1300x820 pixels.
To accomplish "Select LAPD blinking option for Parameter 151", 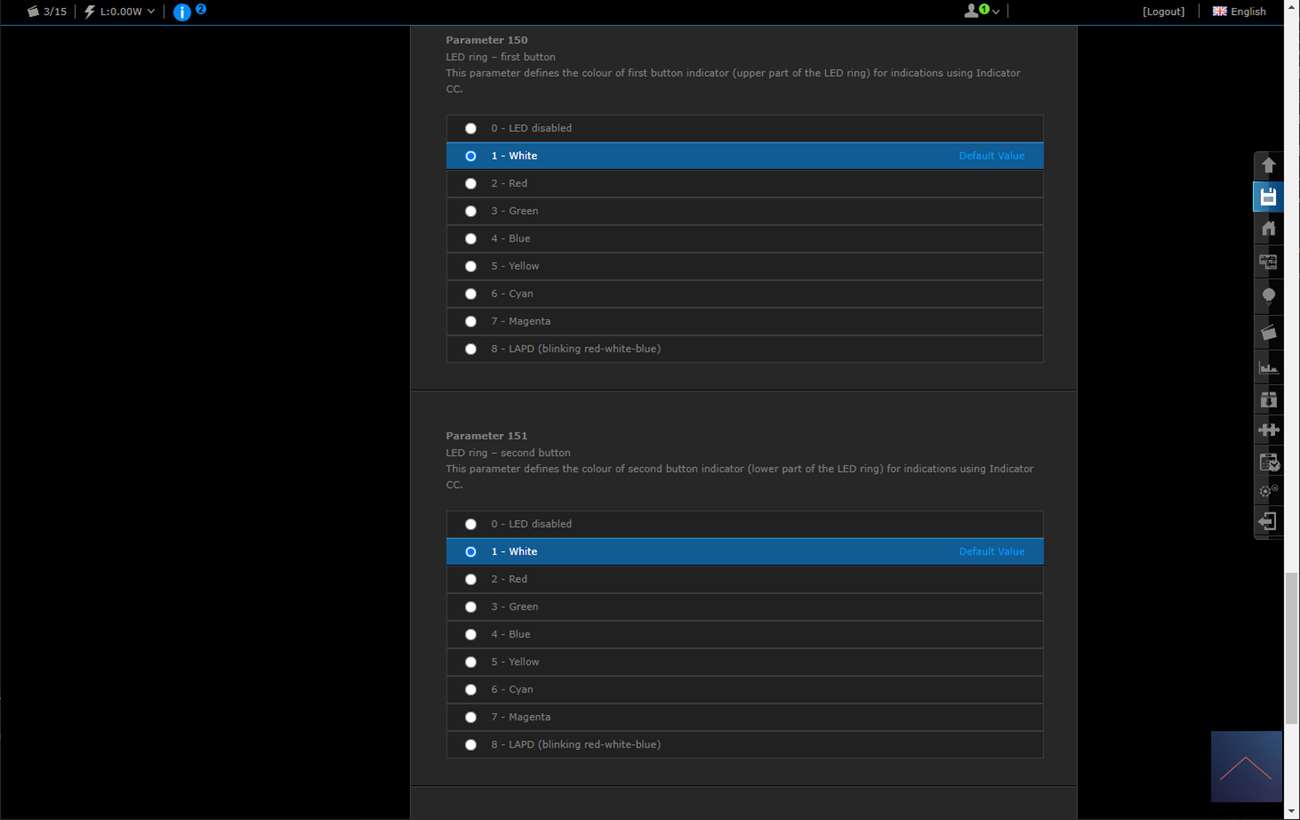I will [x=471, y=745].
